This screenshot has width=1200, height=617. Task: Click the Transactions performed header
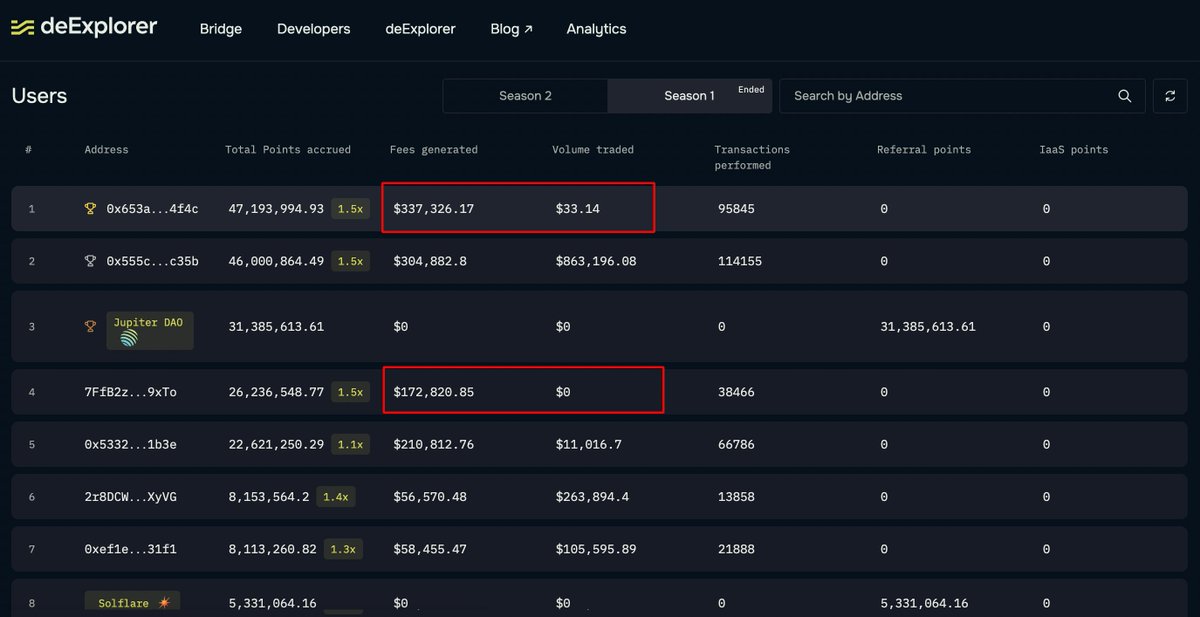point(752,158)
